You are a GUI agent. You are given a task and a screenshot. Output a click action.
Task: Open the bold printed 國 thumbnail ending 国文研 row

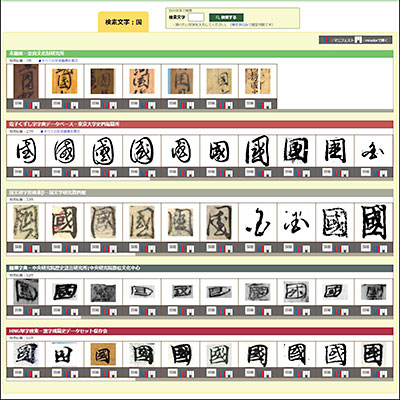click(374, 222)
